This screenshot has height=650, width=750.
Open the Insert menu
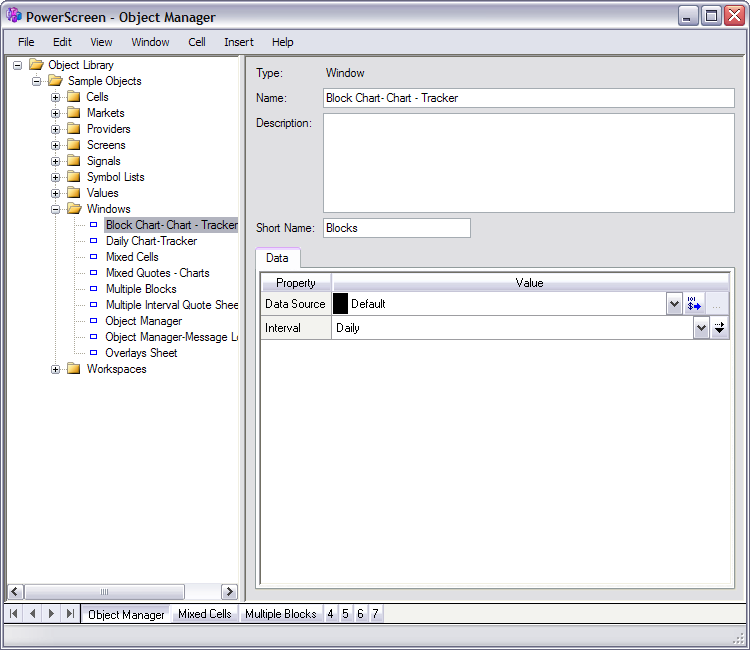238,42
